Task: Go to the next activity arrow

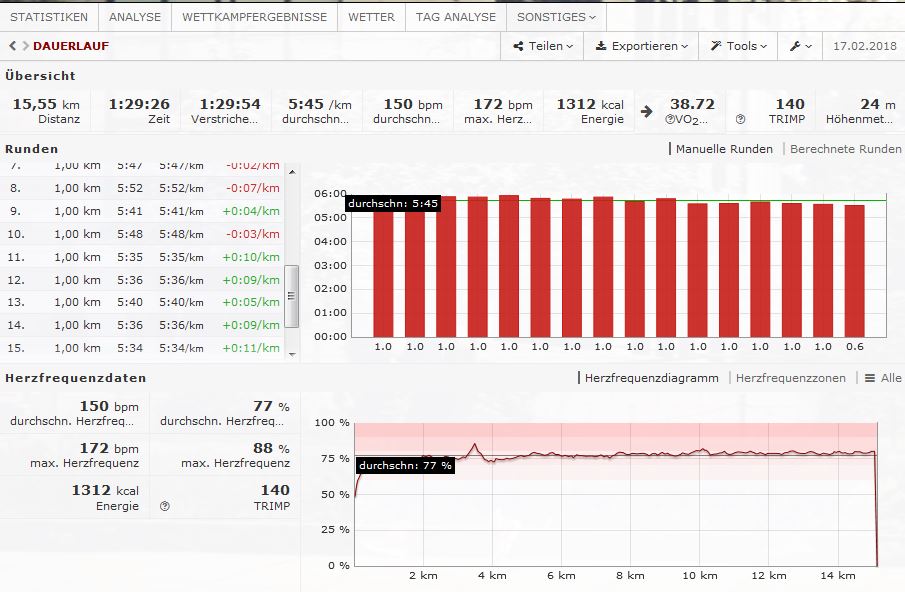Action: click(x=24, y=46)
